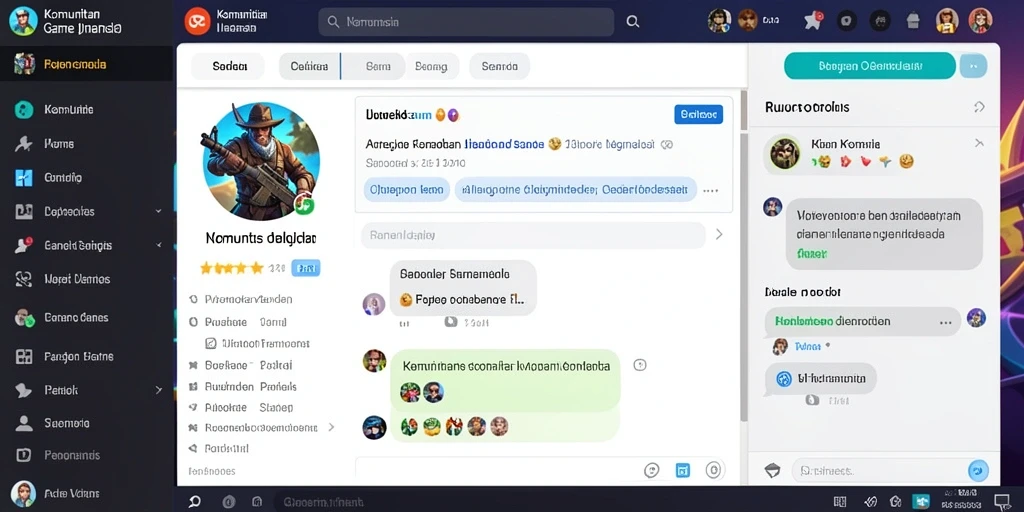This screenshot has height=512, width=1024.
Task: Open Noret Uemes in the sidebar
Action: click(x=77, y=279)
